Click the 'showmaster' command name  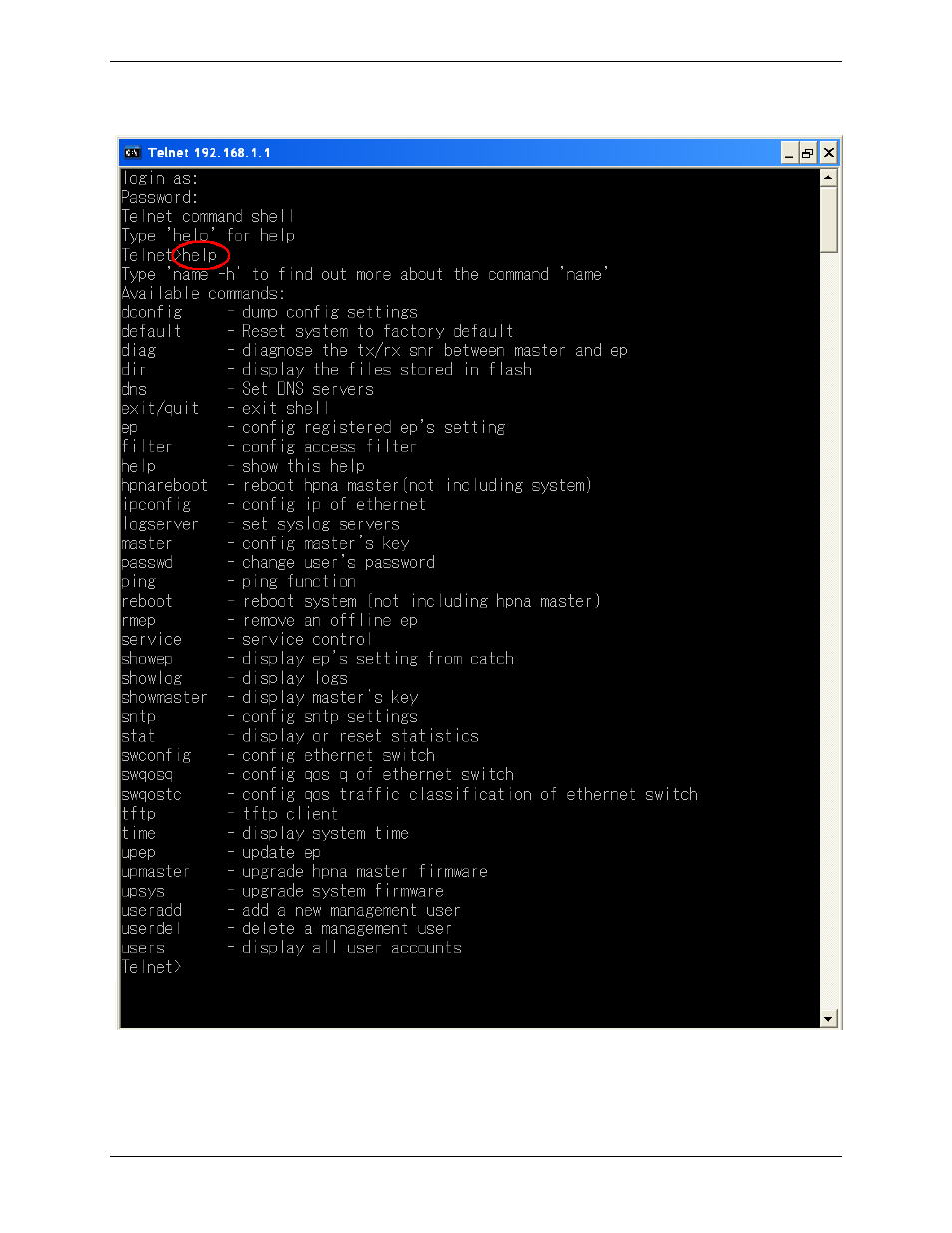pyautogui.click(x=165, y=698)
